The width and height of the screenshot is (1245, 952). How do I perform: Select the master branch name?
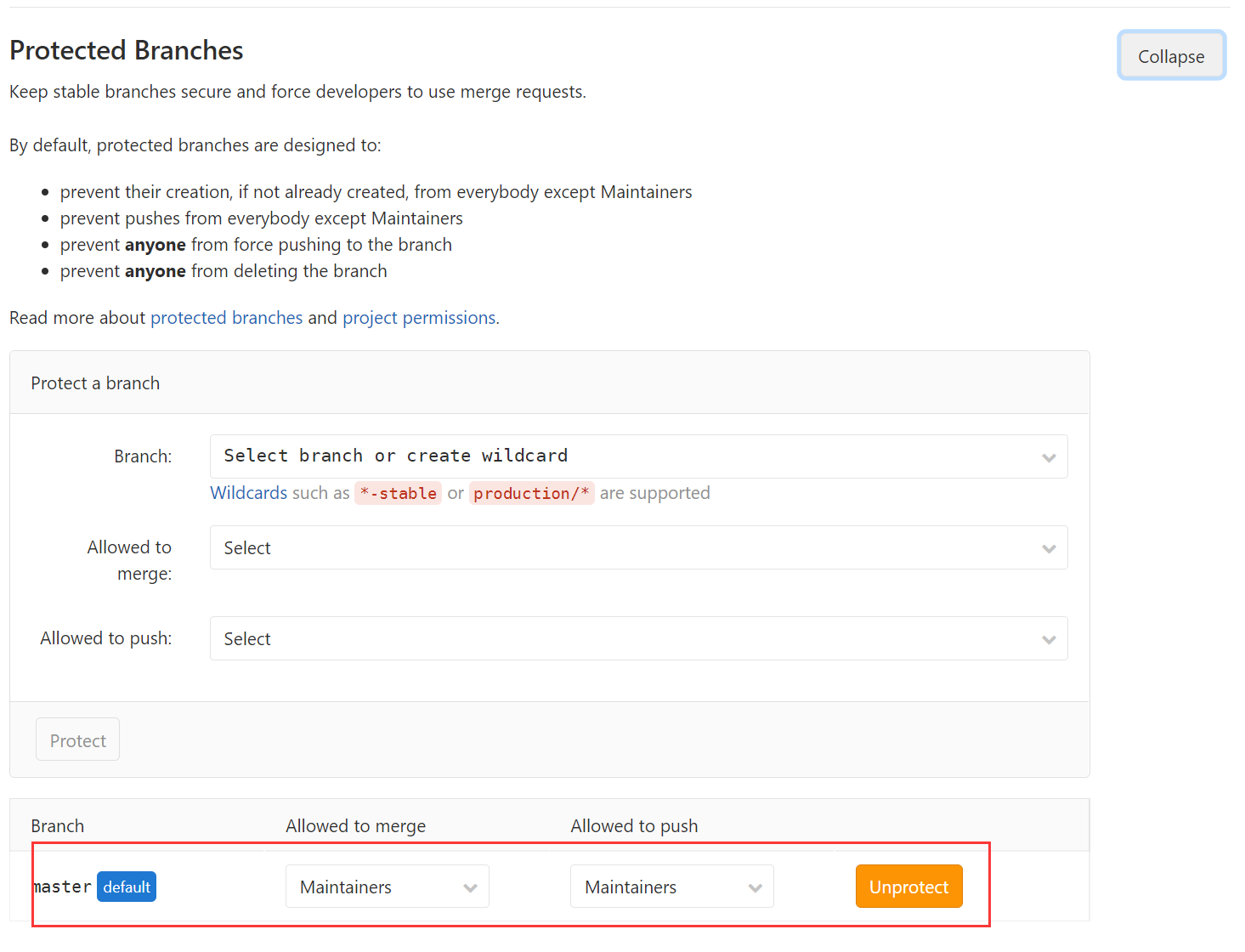point(63,887)
